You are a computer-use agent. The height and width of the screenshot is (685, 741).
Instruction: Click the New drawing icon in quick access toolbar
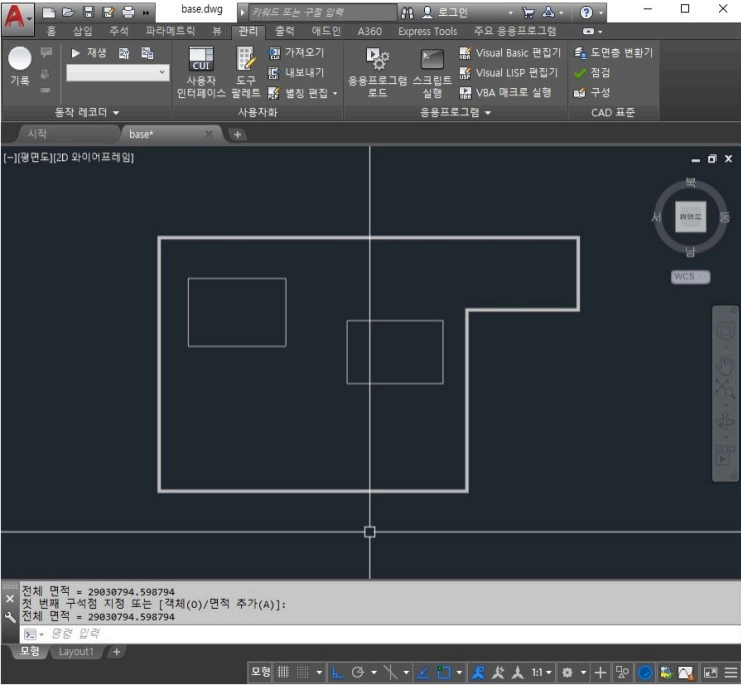tap(49, 12)
